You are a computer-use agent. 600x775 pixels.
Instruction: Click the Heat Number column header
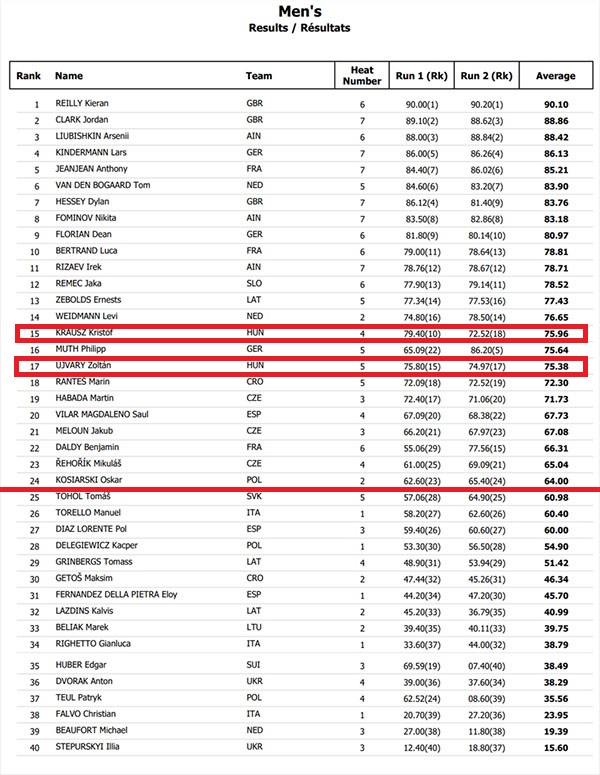click(362, 76)
